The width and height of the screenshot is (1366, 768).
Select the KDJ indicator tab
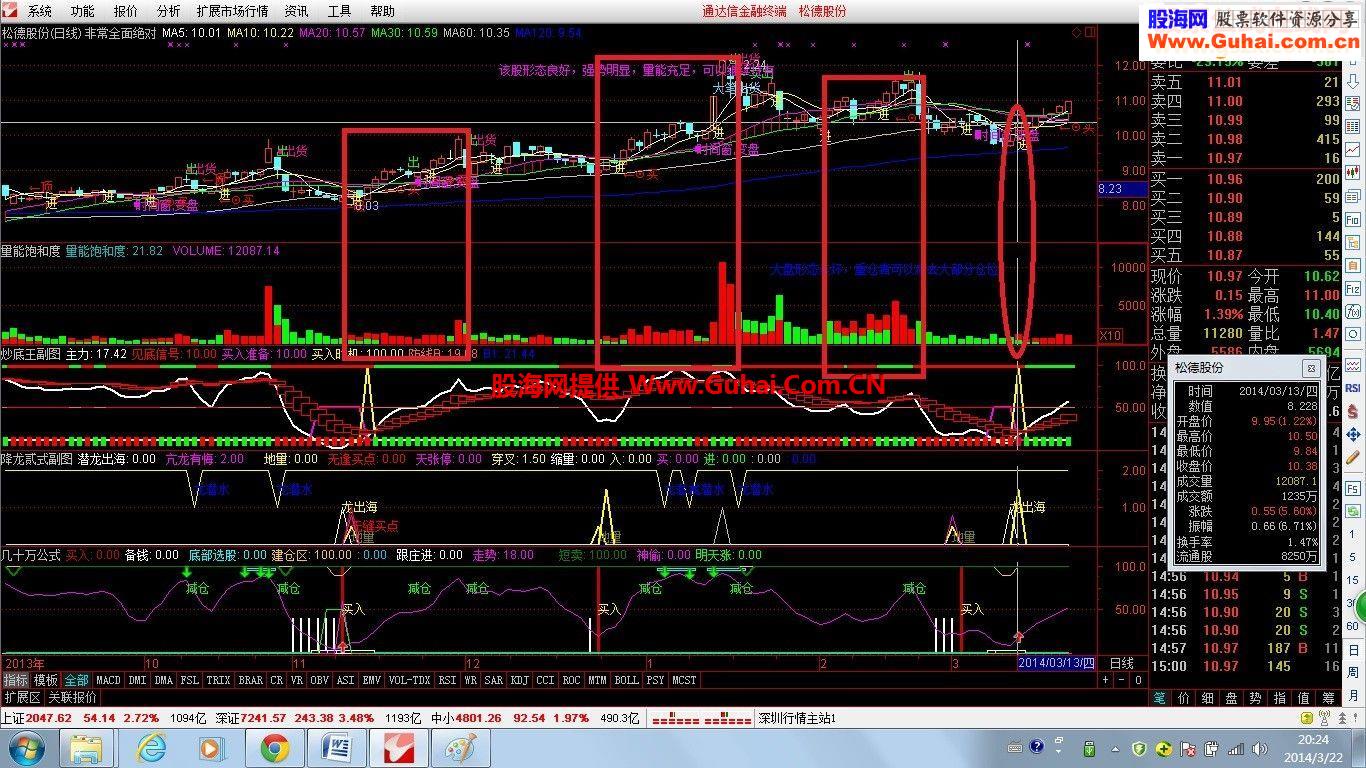pos(519,680)
